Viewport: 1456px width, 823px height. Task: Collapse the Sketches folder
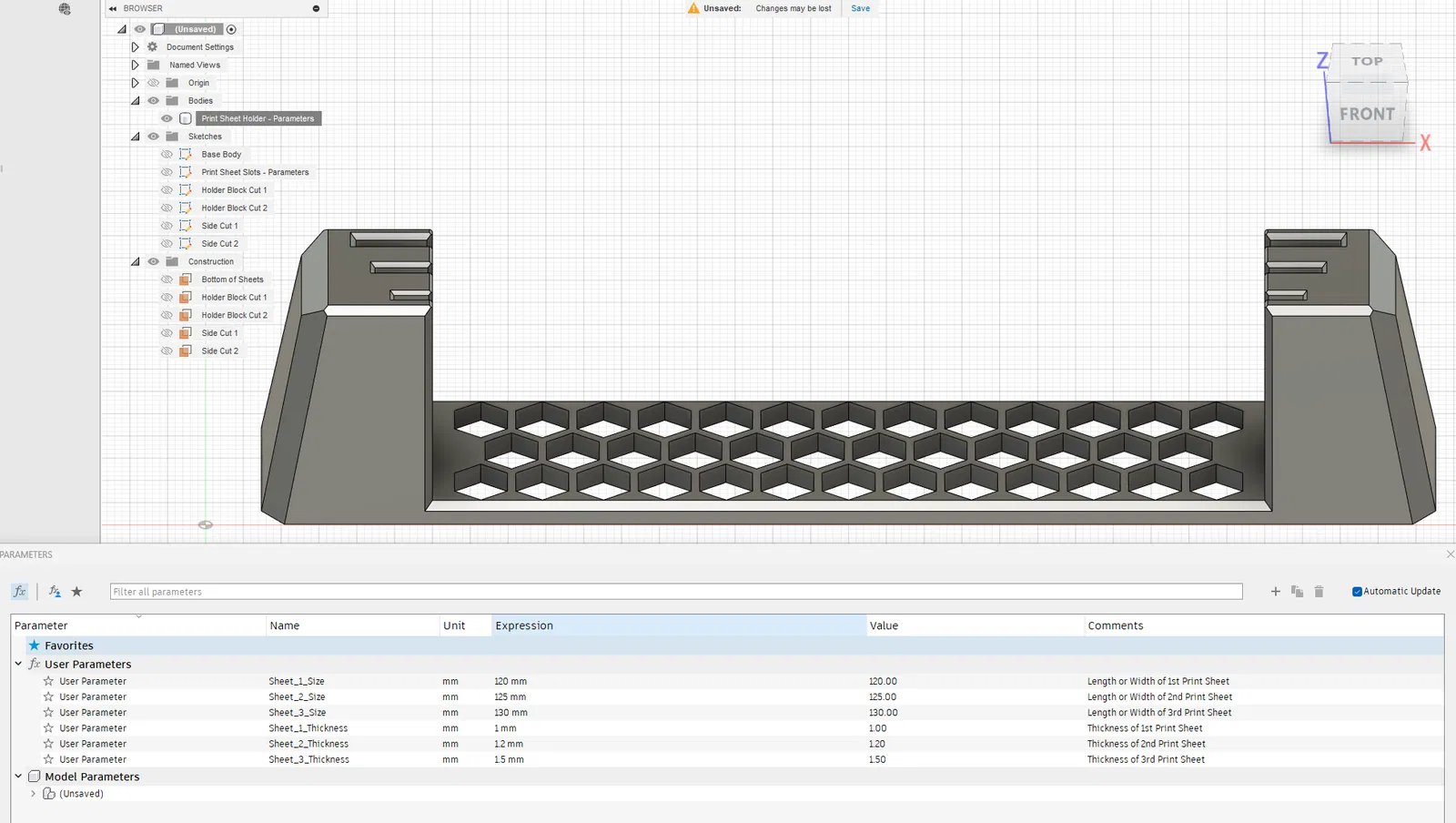click(135, 137)
